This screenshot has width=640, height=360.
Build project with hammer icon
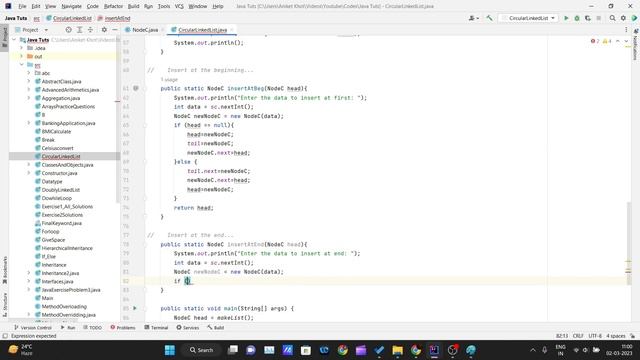489,18
